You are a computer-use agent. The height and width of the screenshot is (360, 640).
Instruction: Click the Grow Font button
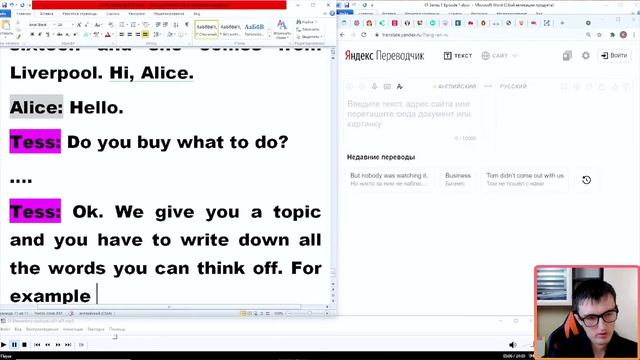click(79, 25)
